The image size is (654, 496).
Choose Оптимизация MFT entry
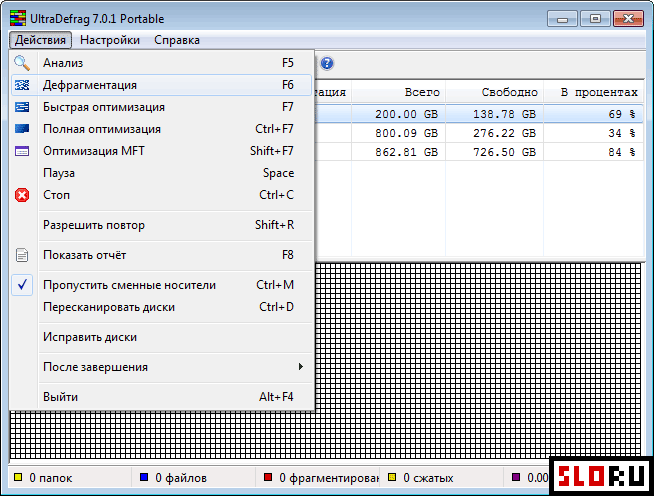(x=162, y=151)
